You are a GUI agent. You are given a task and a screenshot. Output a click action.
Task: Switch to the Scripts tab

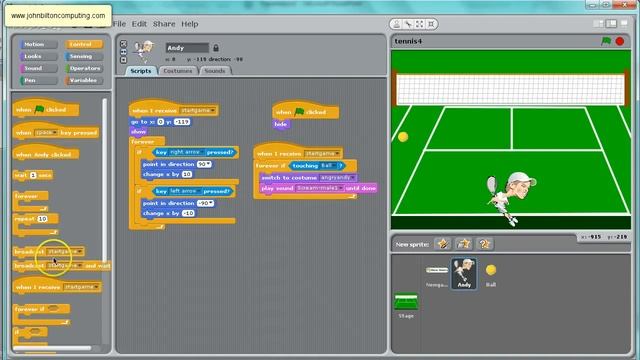(140, 71)
